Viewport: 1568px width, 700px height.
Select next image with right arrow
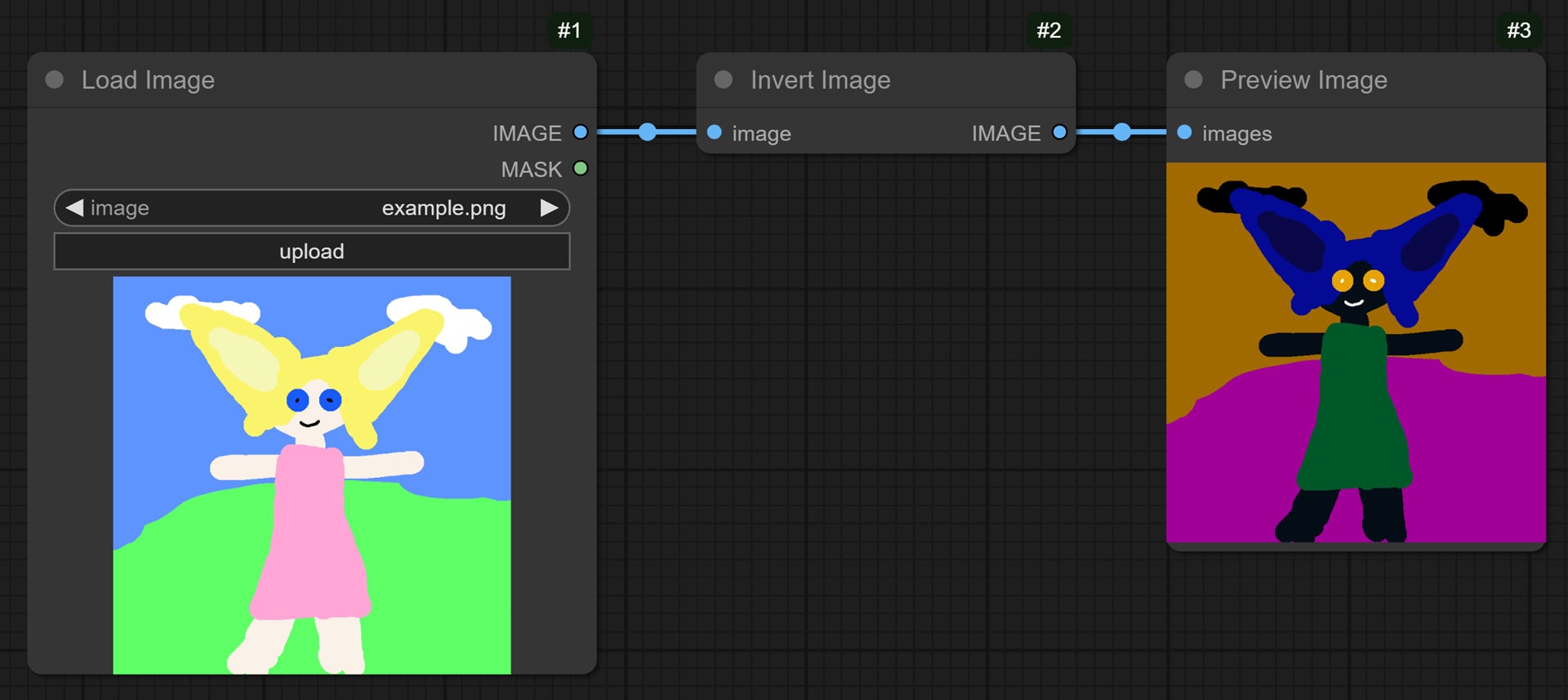coord(550,208)
